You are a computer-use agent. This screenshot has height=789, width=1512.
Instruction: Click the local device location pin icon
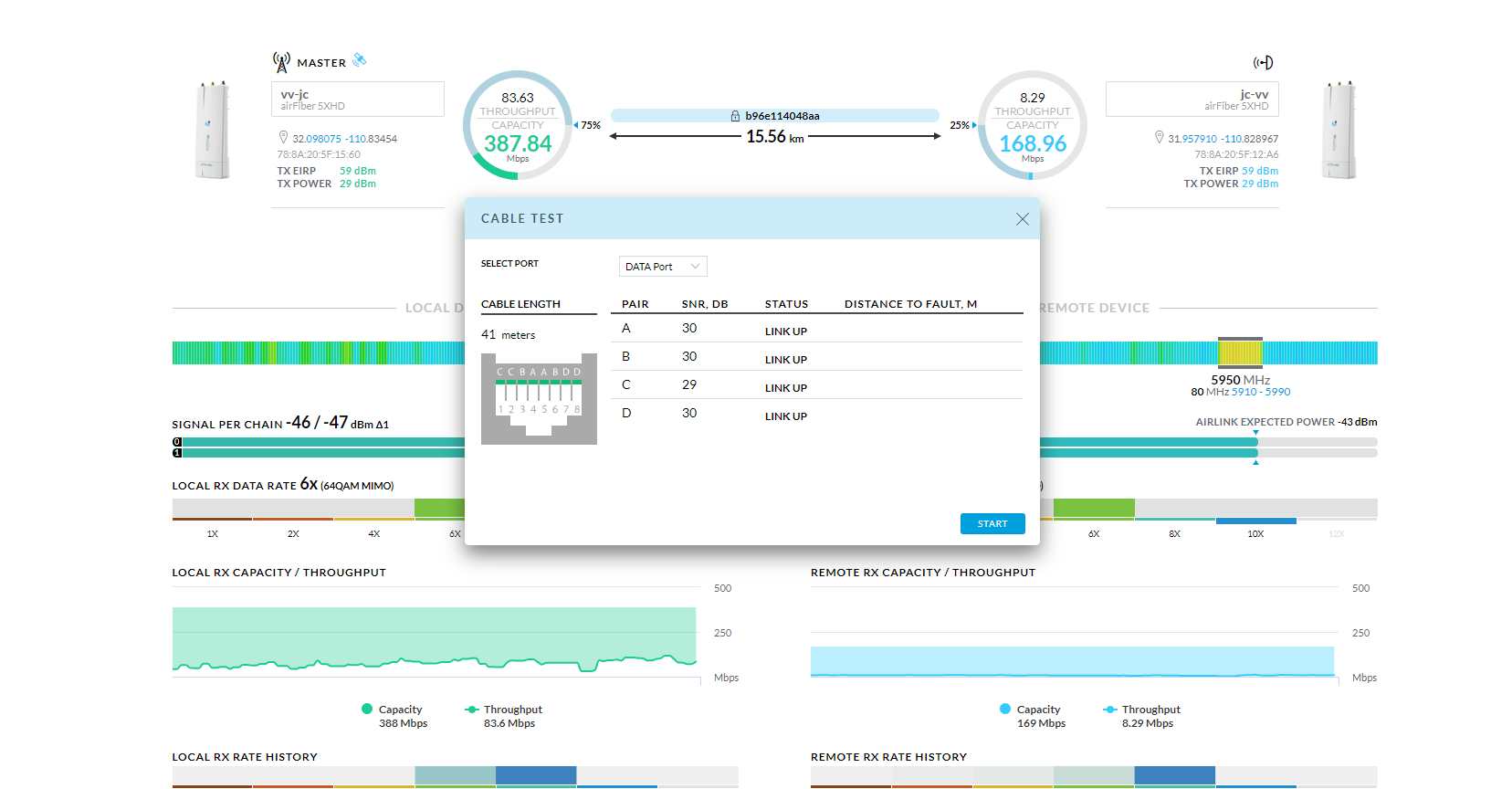pos(283,138)
